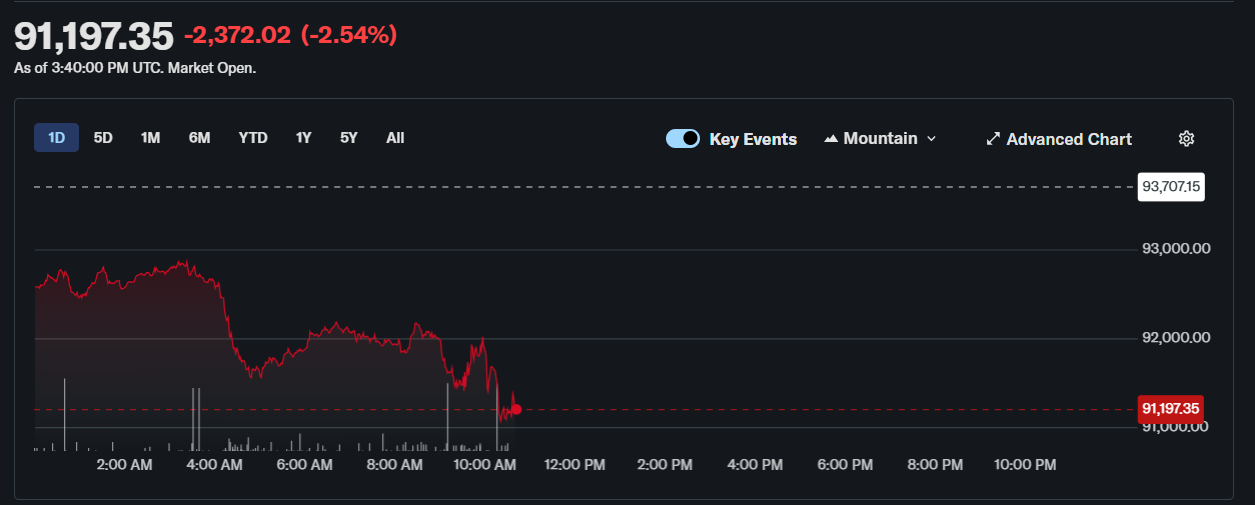Click the 91,000.00 axis label

click(x=1176, y=427)
